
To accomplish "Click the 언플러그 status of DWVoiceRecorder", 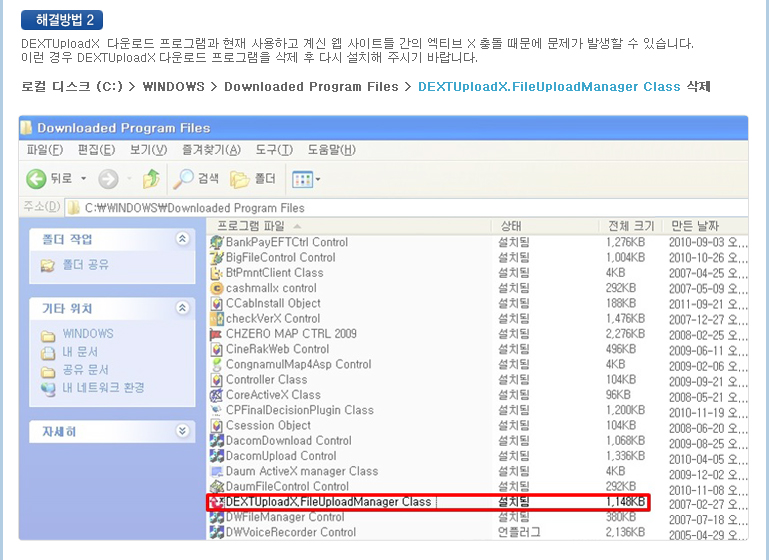I will click(x=519, y=533).
